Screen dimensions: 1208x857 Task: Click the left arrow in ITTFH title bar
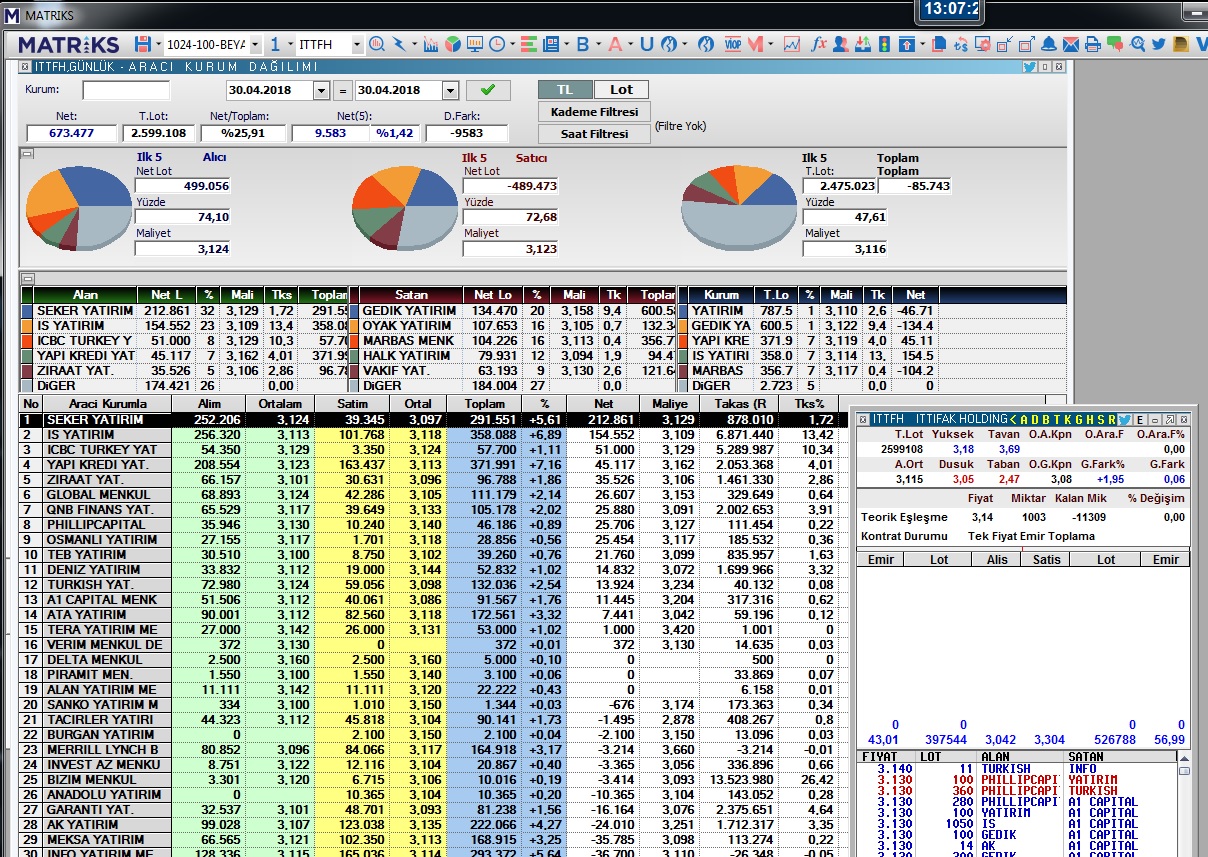(1014, 419)
